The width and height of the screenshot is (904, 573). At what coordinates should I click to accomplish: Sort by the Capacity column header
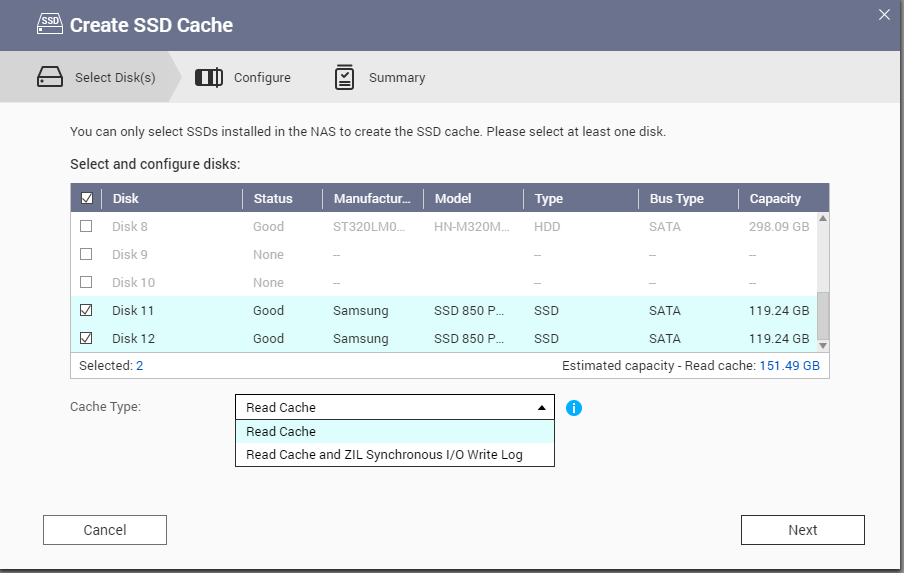(x=775, y=199)
